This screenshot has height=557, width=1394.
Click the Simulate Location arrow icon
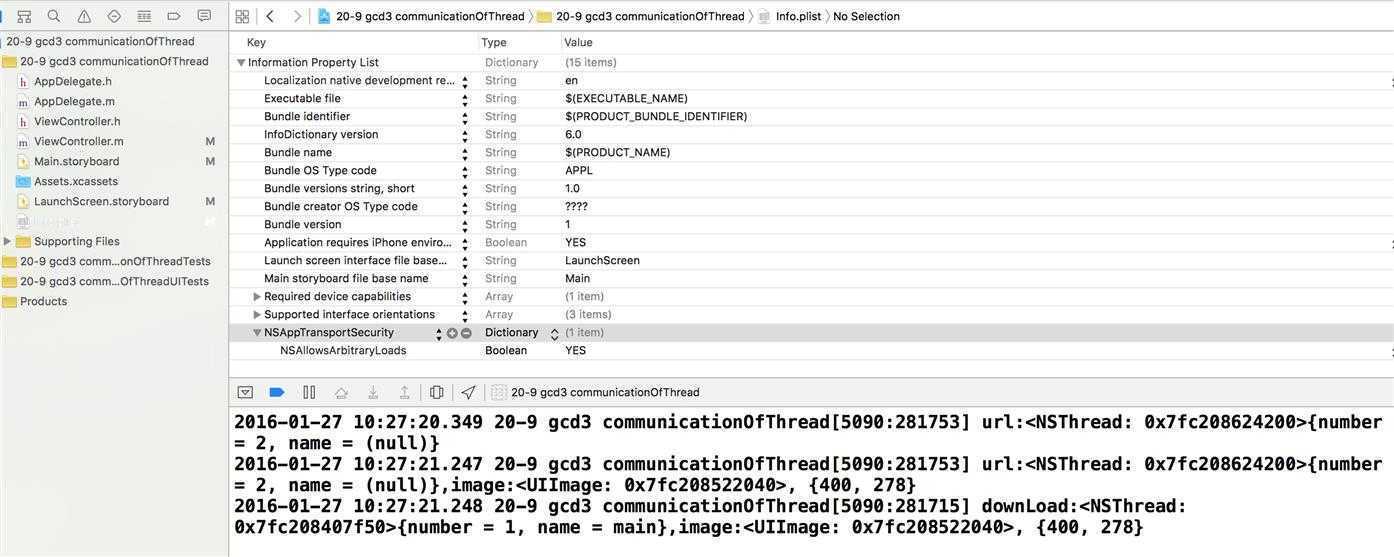[x=468, y=392]
